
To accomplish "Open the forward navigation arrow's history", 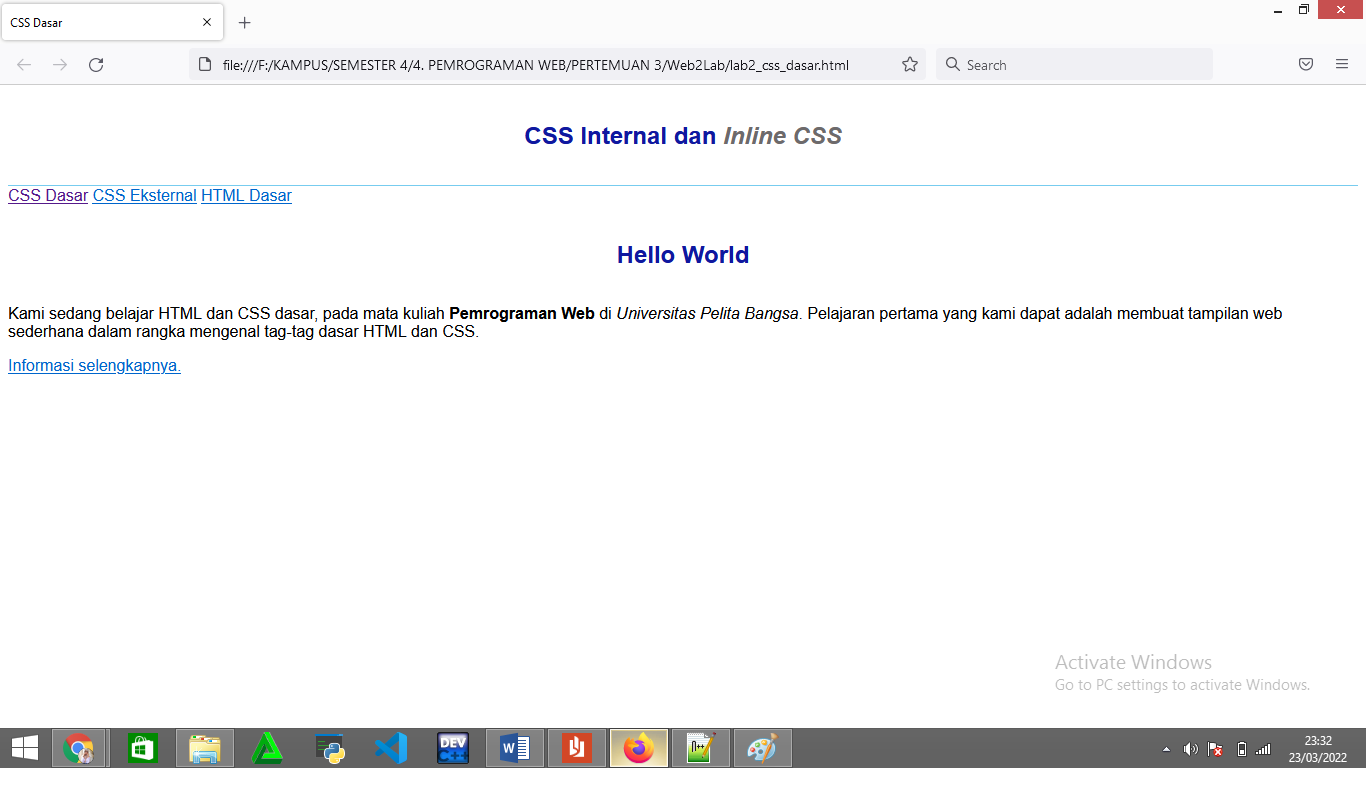I will 59,64.
